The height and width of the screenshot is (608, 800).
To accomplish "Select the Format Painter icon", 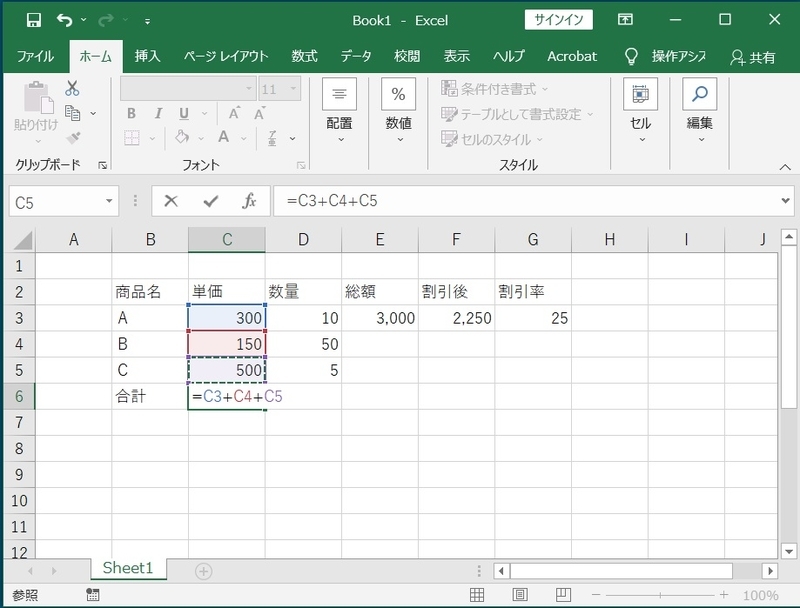I will (72, 137).
